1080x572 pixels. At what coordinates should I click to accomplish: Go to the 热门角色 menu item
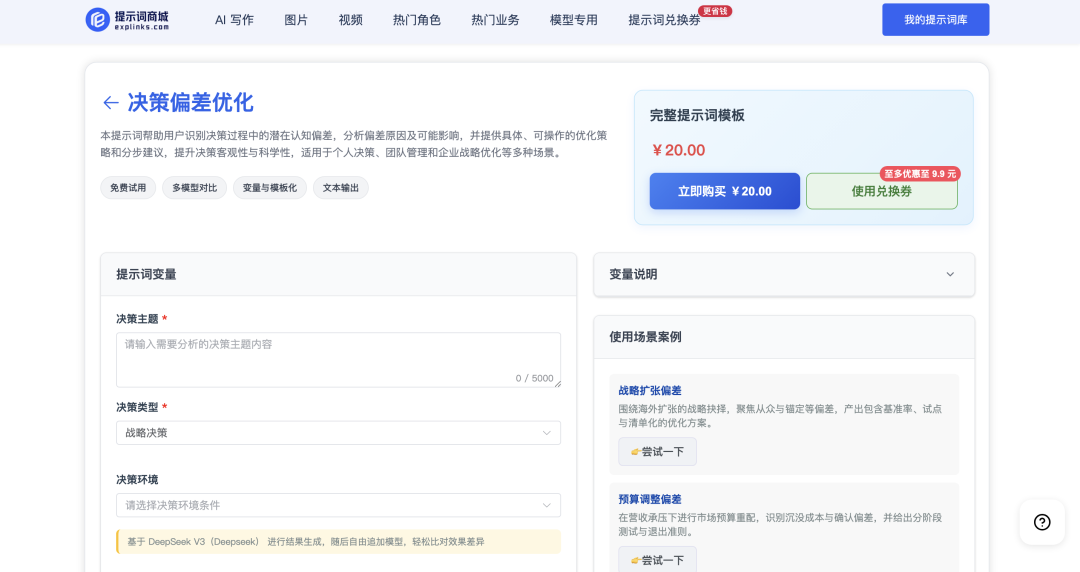tap(416, 20)
